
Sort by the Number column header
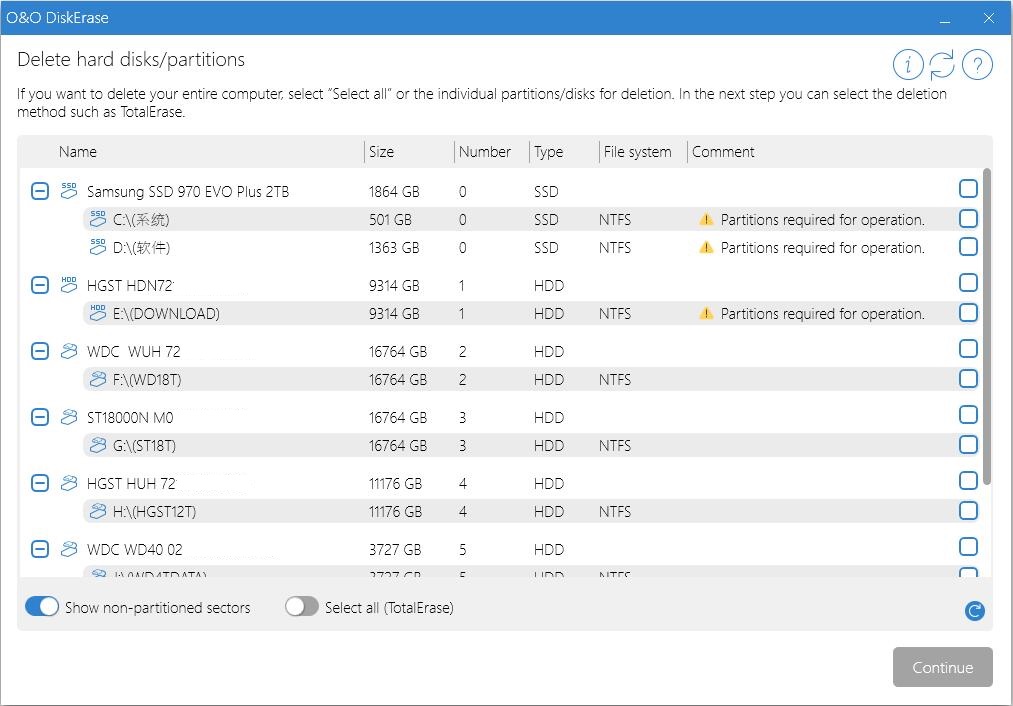pos(485,151)
